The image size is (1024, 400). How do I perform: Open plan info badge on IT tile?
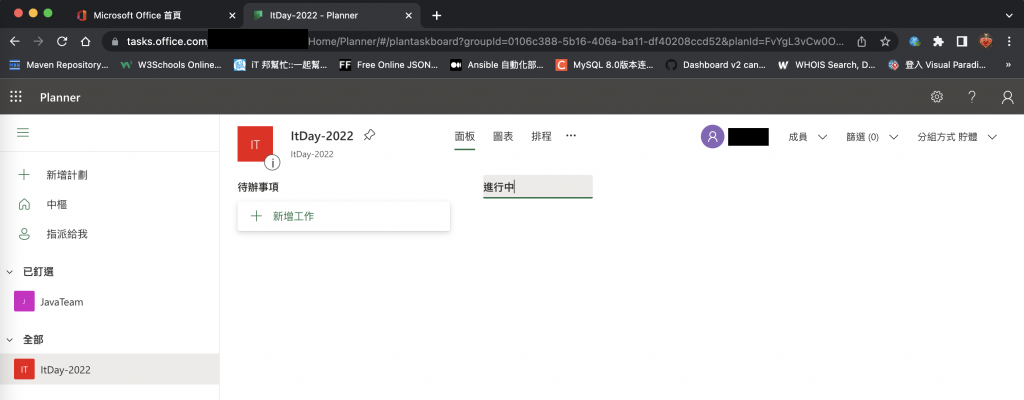pos(272,163)
